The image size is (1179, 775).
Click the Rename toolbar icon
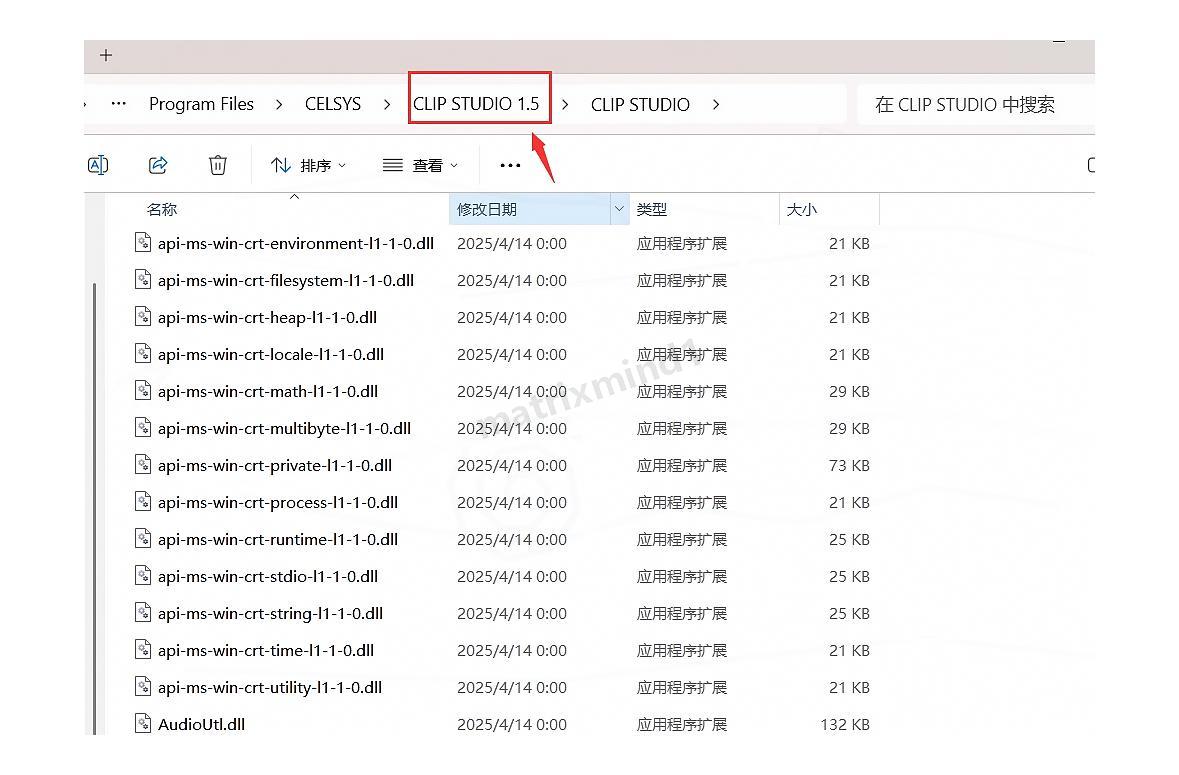[99, 165]
